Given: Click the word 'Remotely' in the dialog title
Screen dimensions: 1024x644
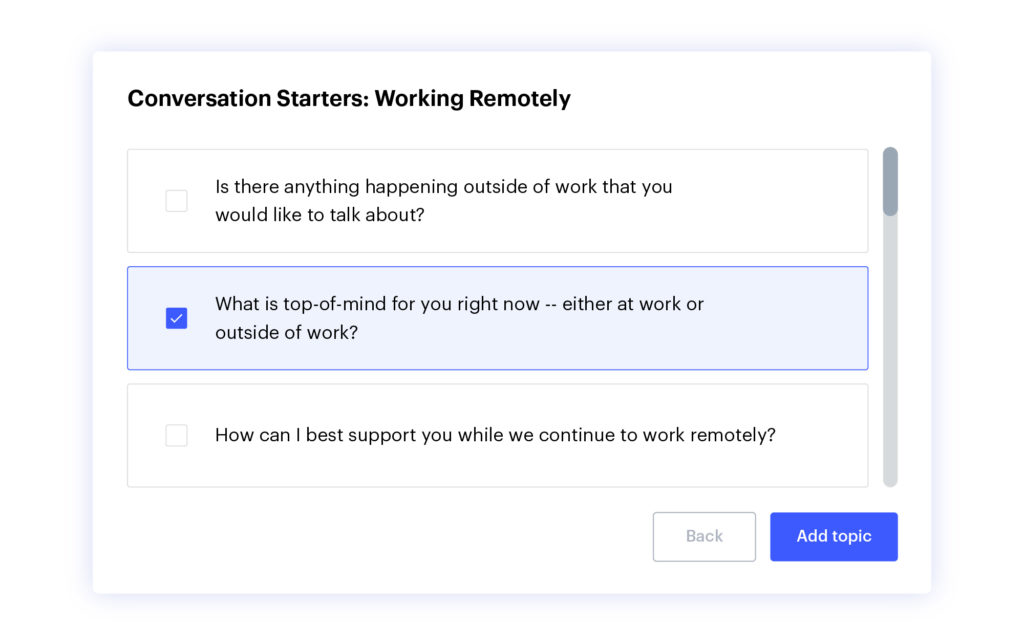Looking at the screenshot, I should (x=520, y=99).
